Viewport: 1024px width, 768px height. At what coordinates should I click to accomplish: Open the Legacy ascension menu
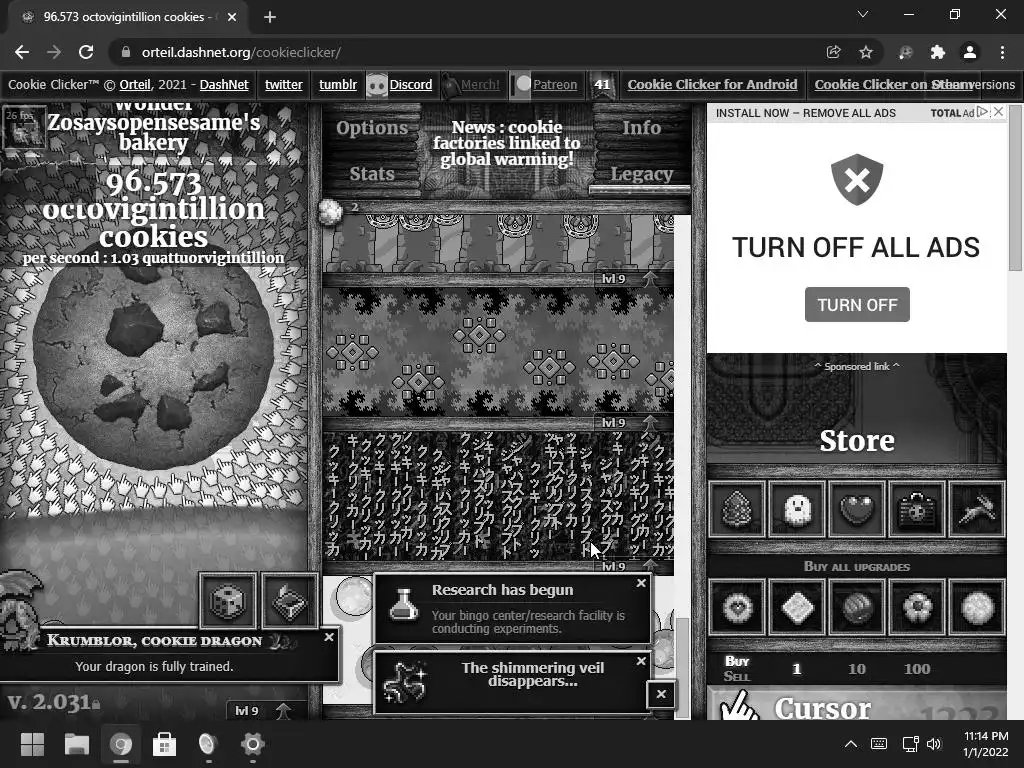pyautogui.click(x=641, y=174)
